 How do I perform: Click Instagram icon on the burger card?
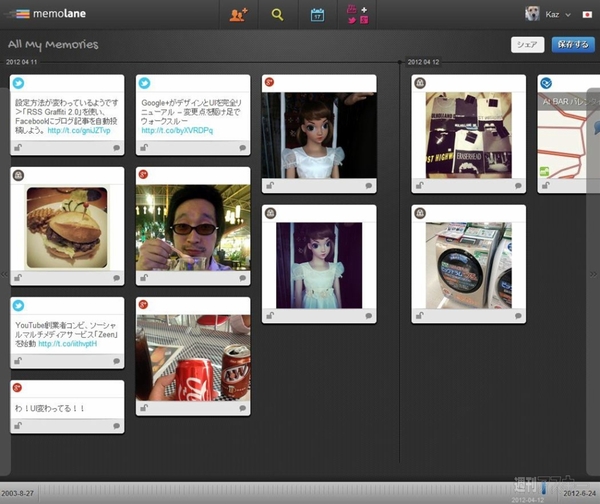point(18,175)
